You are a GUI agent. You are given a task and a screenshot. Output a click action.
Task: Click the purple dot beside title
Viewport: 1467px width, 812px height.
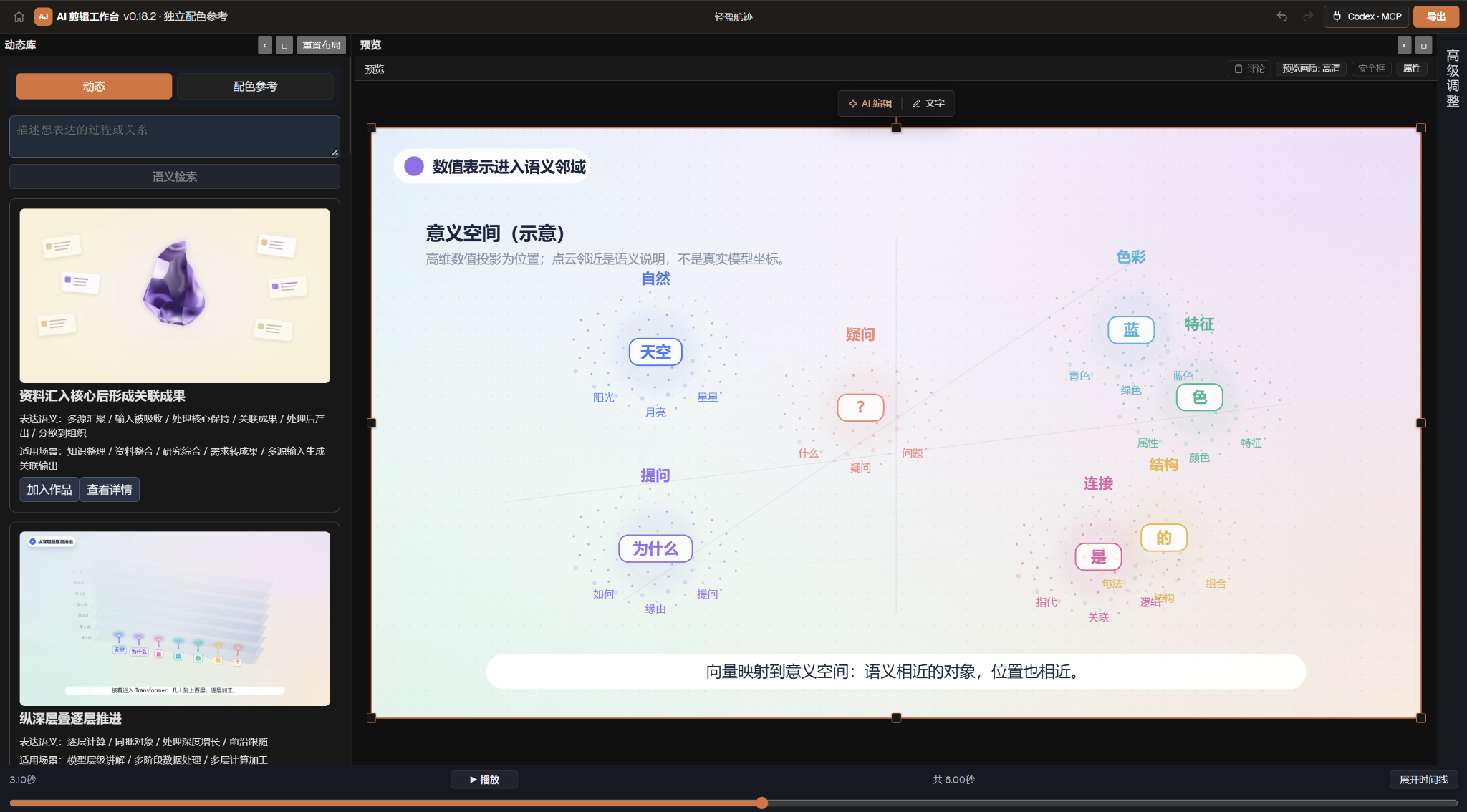coord(414,166)
